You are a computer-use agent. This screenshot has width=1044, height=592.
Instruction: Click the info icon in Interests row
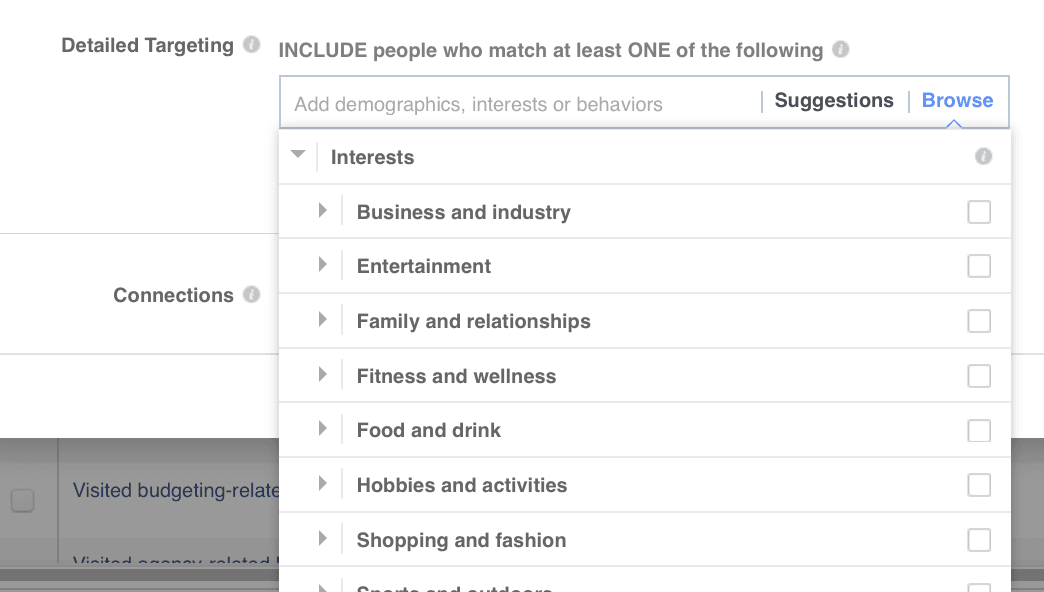[x=984, y=157]
